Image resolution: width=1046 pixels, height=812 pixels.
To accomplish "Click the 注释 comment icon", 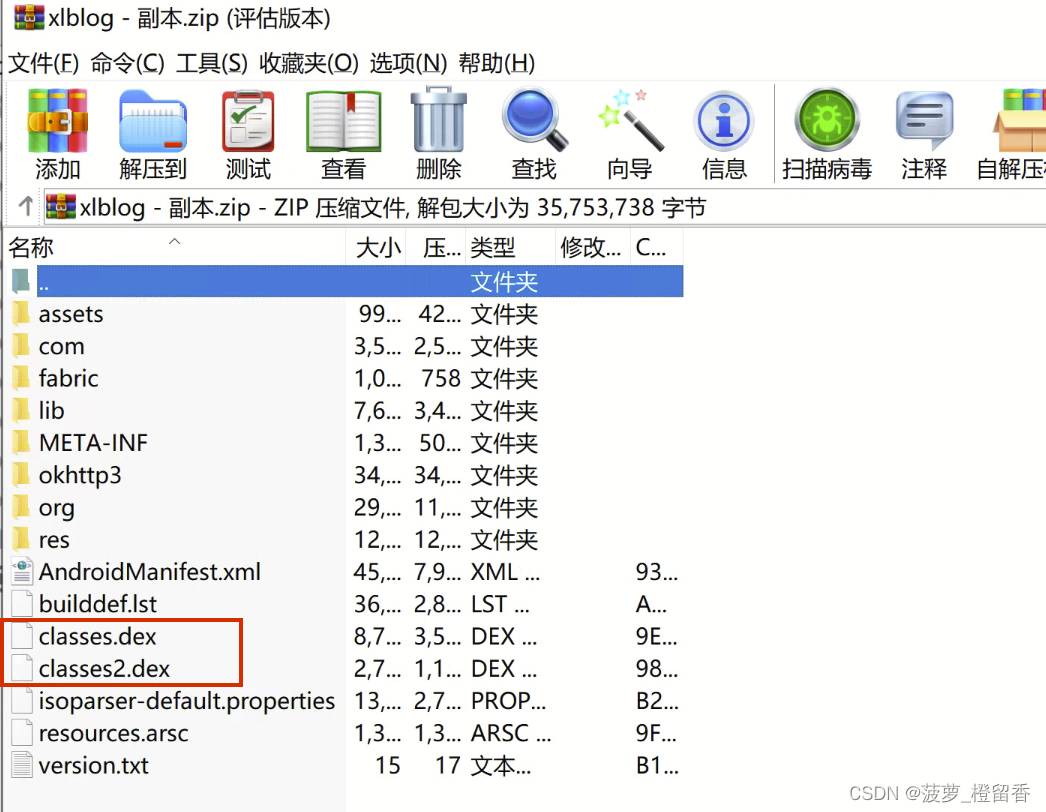I will pos(924,121).
